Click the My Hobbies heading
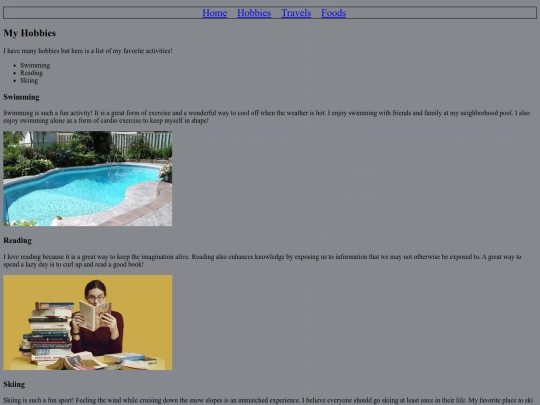Viewport: 540px width, 405px height. (x=30, y=33)
